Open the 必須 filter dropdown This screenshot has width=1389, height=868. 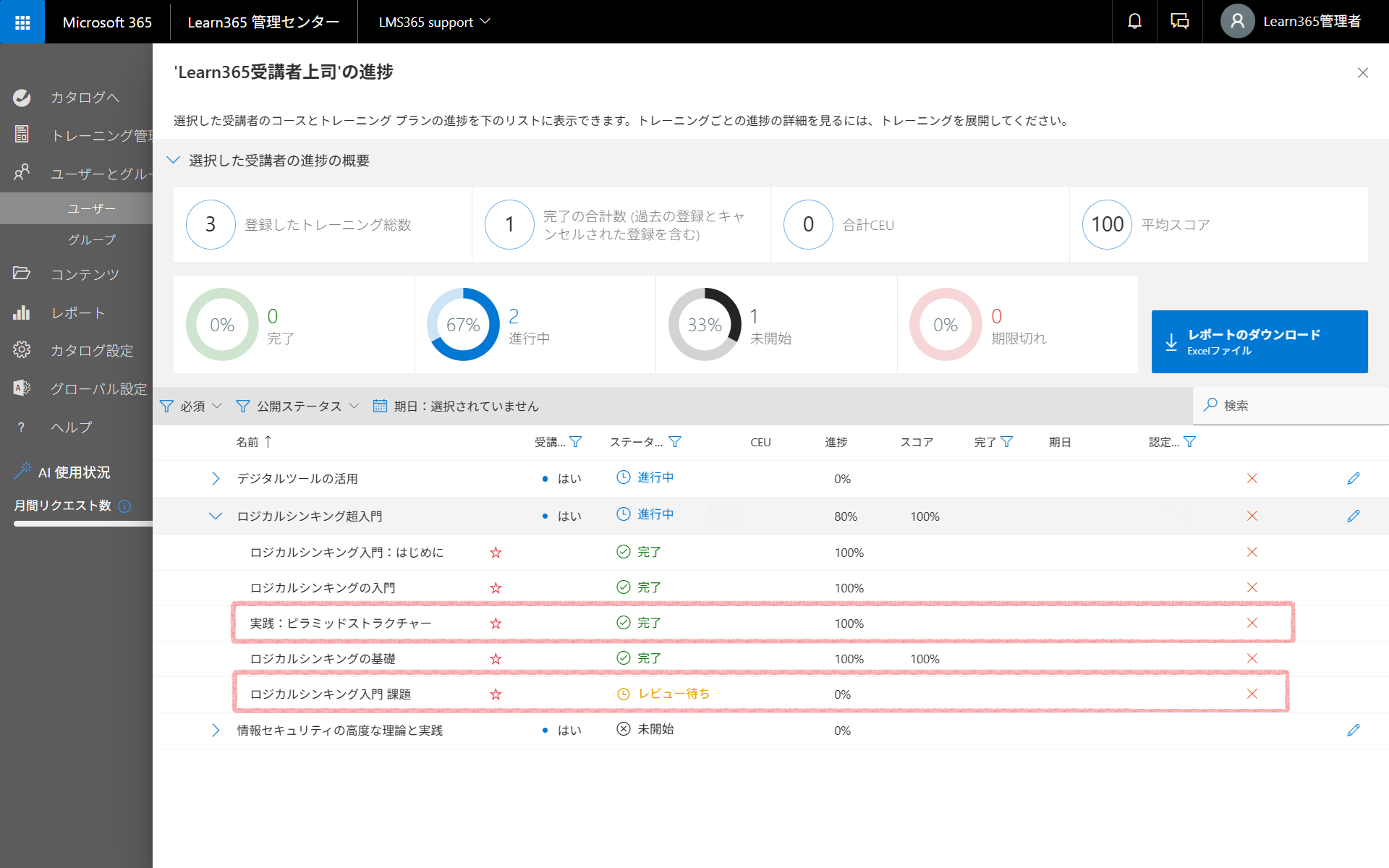pos(191,407)
